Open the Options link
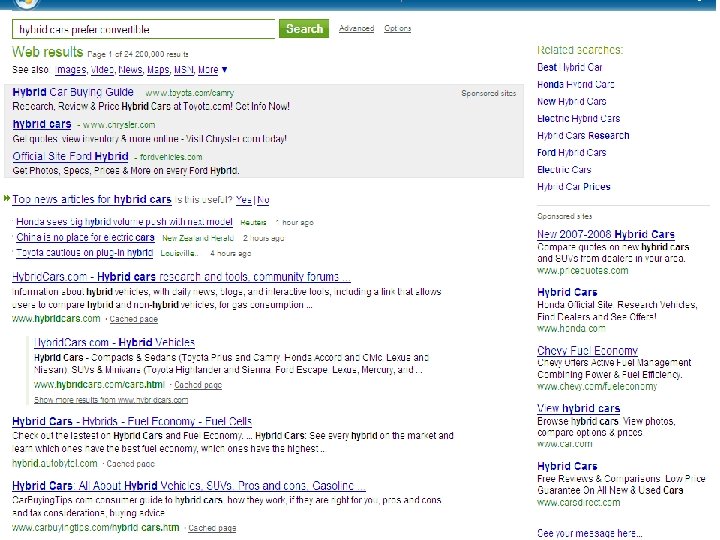 398,28
